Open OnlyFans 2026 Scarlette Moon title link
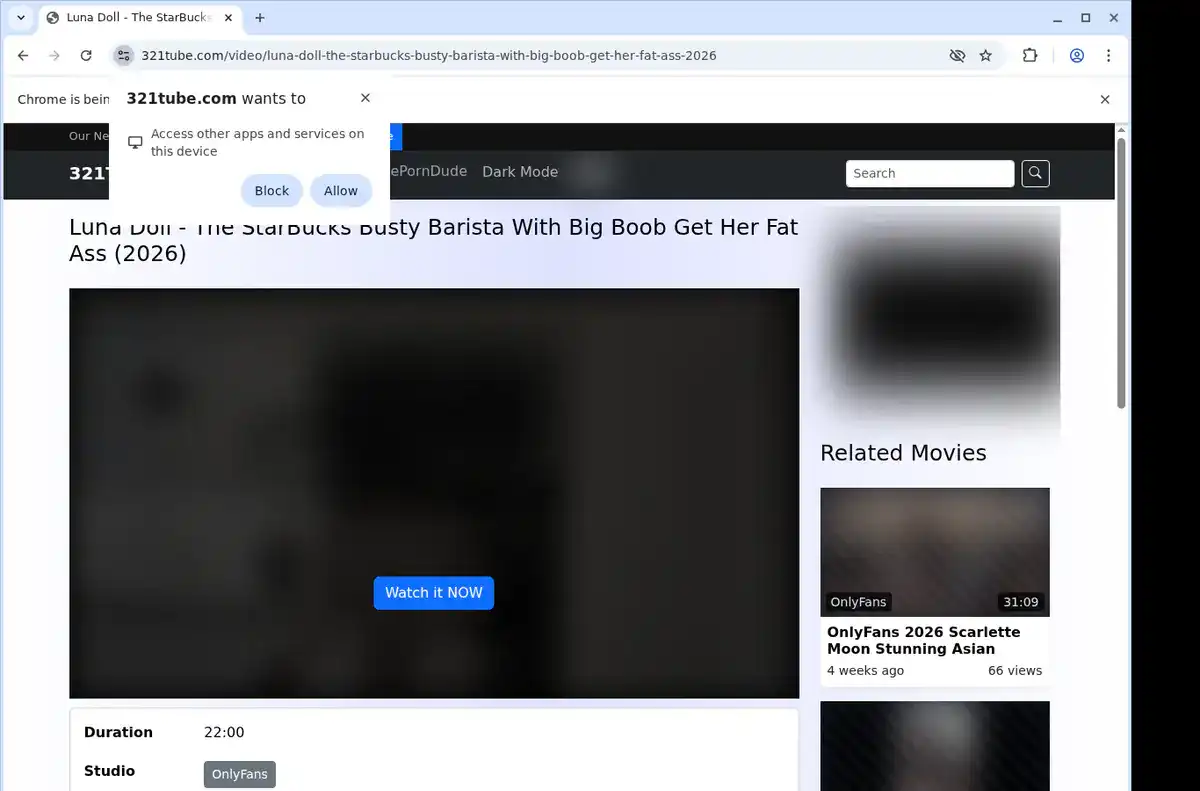The image size is (1200, 791). point(924,640)
